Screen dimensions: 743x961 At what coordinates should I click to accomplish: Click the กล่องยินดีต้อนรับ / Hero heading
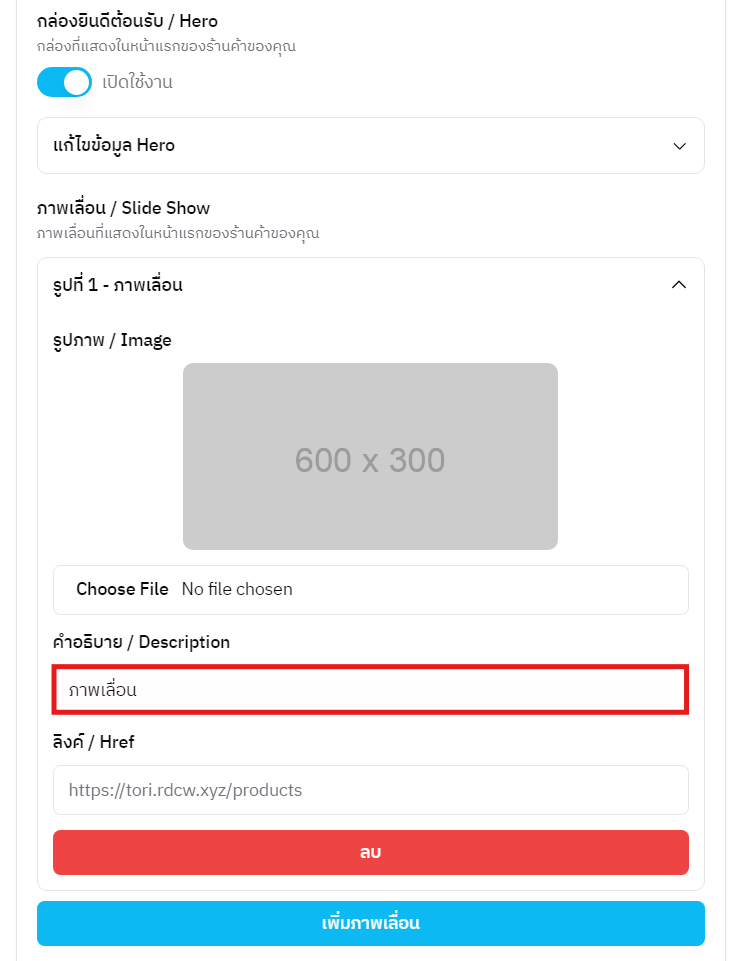[x=127, y=21]
